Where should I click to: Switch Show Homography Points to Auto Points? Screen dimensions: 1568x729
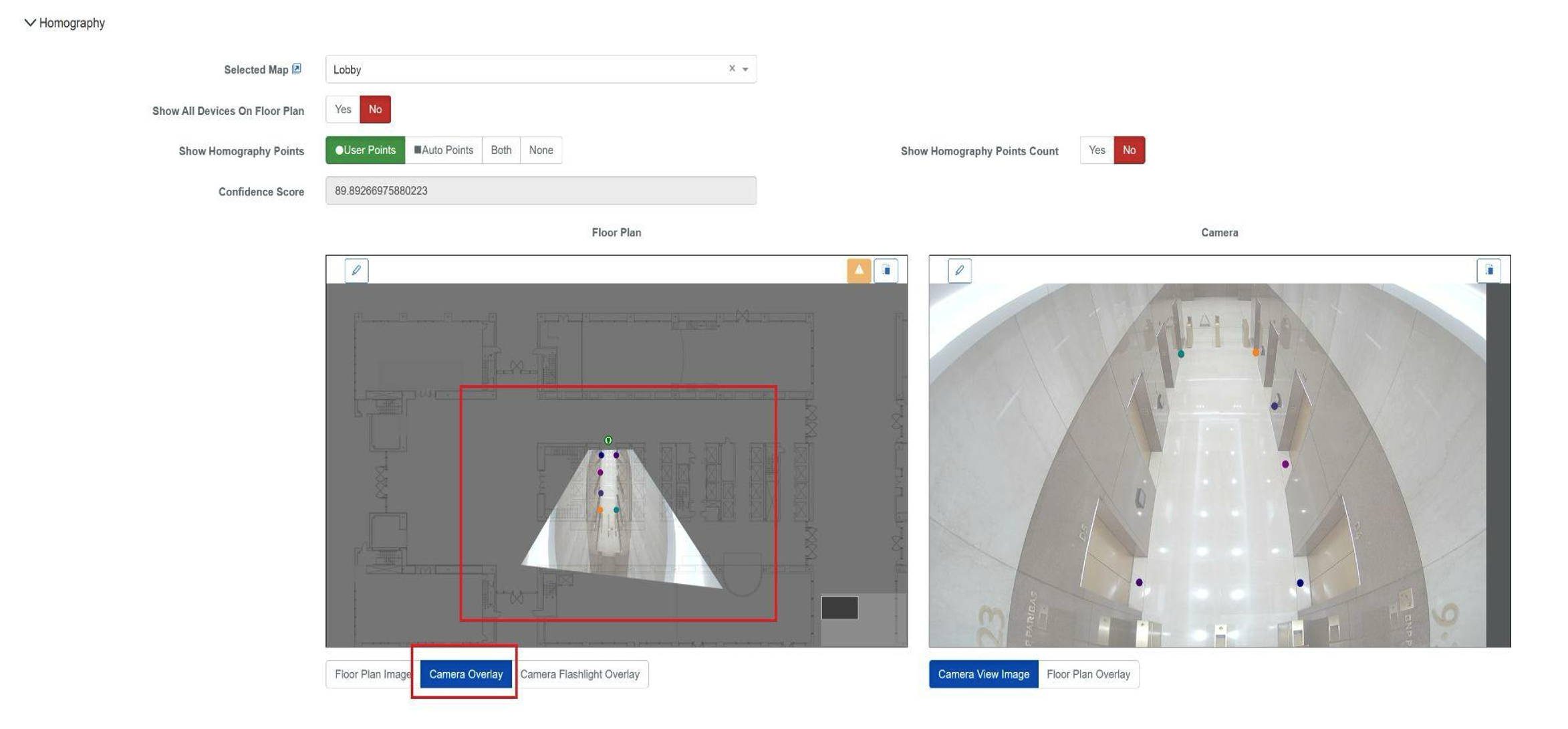tap(443, 150)
